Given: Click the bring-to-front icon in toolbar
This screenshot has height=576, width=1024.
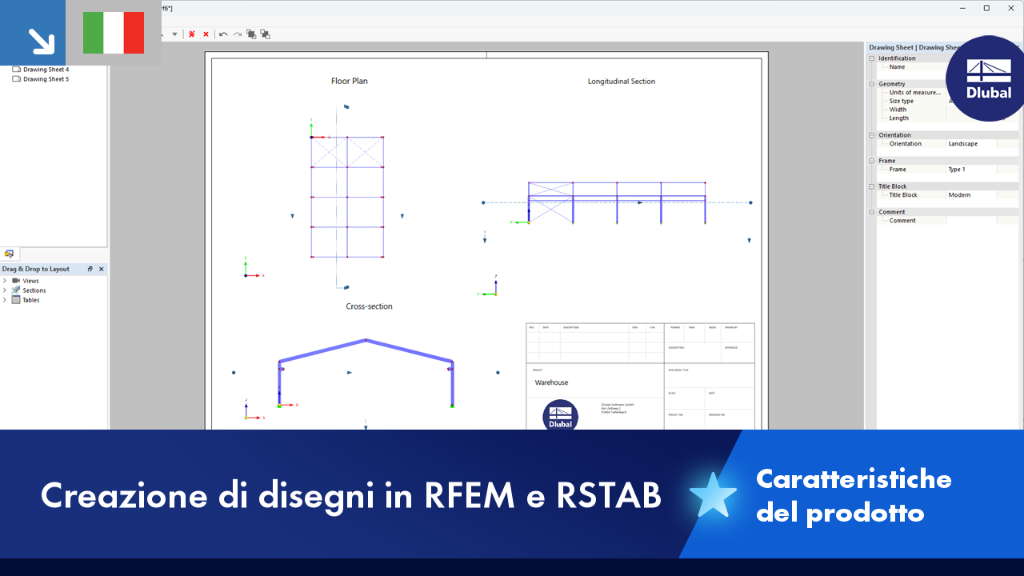Looking at the screenshot, I should [x=251, y=34].
